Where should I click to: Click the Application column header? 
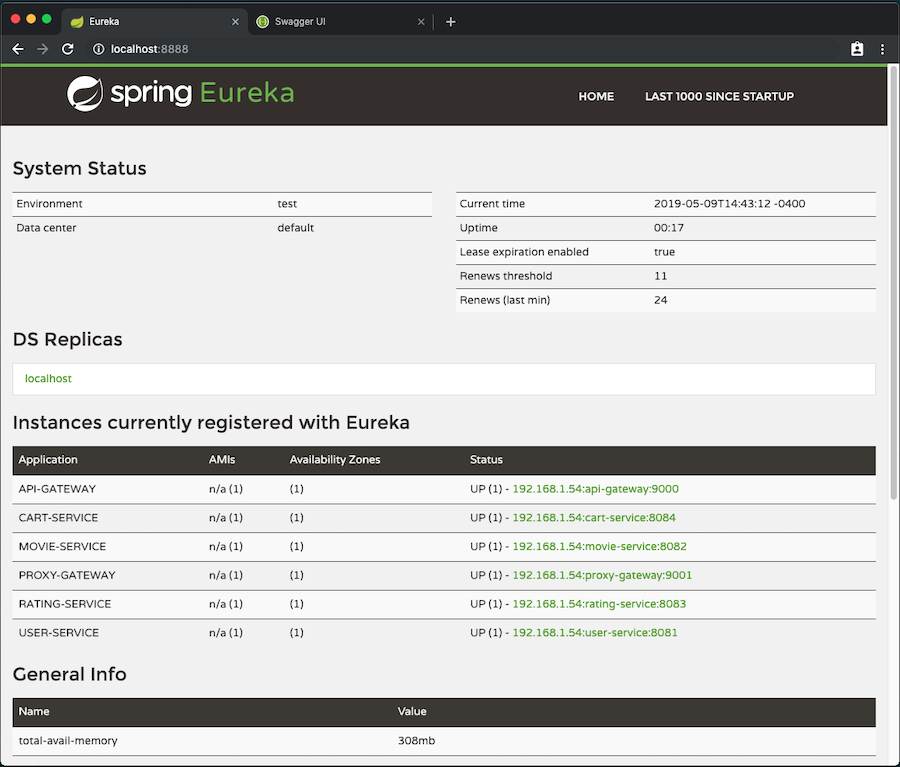(x=48, y=460)
